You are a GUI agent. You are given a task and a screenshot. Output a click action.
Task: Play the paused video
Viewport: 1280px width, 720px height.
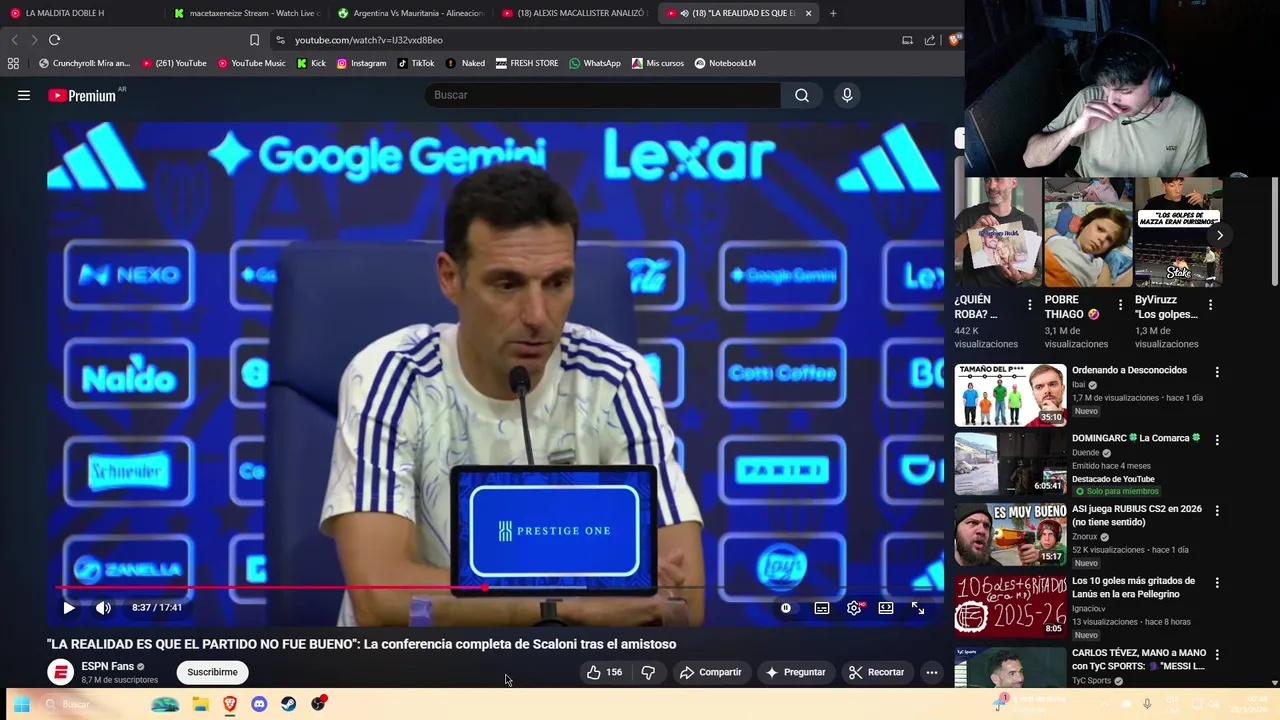69,608
